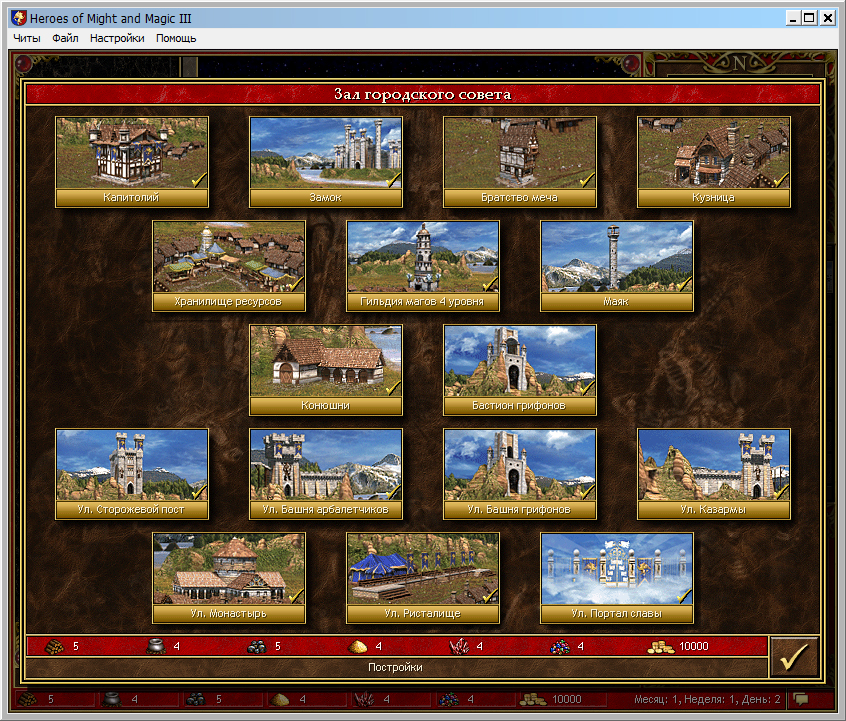The width and height of the screenshot is (846, 721).
Task: Open the Файл menu
Action: (65, 38)
